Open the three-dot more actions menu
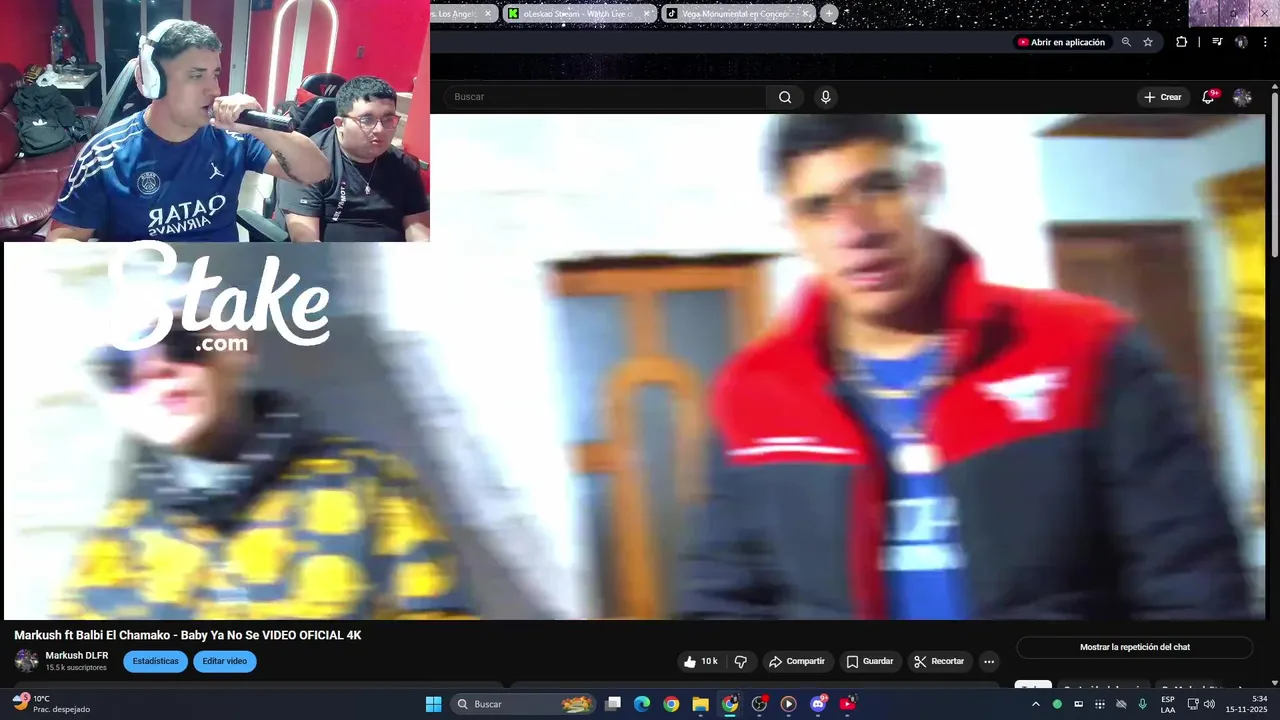The width and height of the screenshot is (1280, 720). (x=989, y=661)
